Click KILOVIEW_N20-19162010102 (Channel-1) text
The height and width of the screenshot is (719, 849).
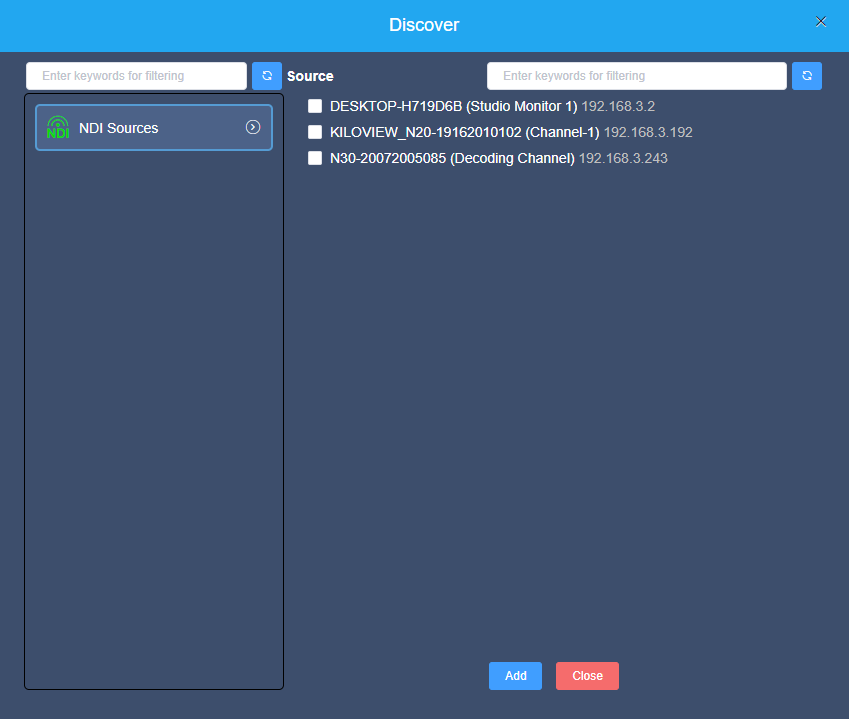coord(465,133)
